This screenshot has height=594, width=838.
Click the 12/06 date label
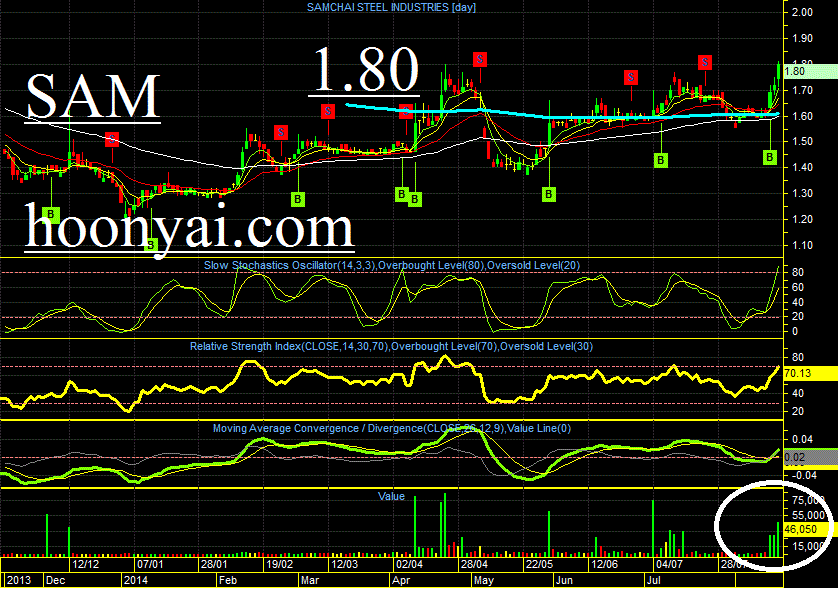604,564
